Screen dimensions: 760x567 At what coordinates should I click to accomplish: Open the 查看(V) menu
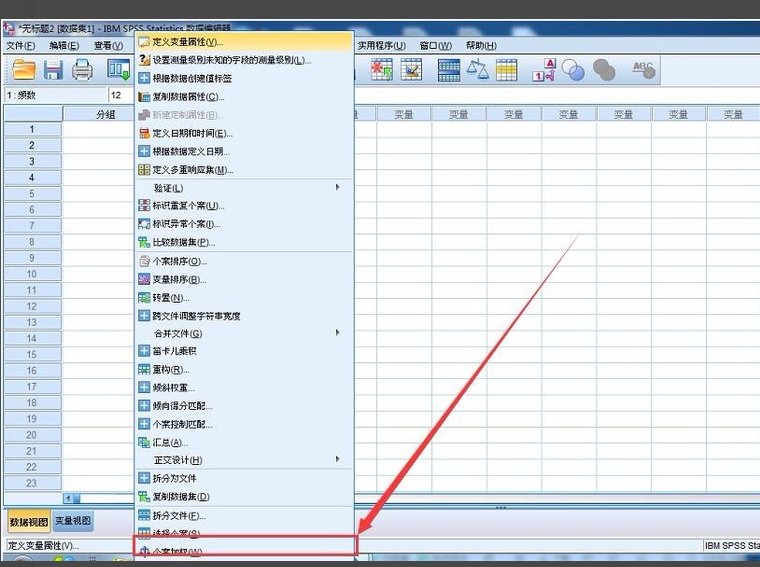[109, 46]
